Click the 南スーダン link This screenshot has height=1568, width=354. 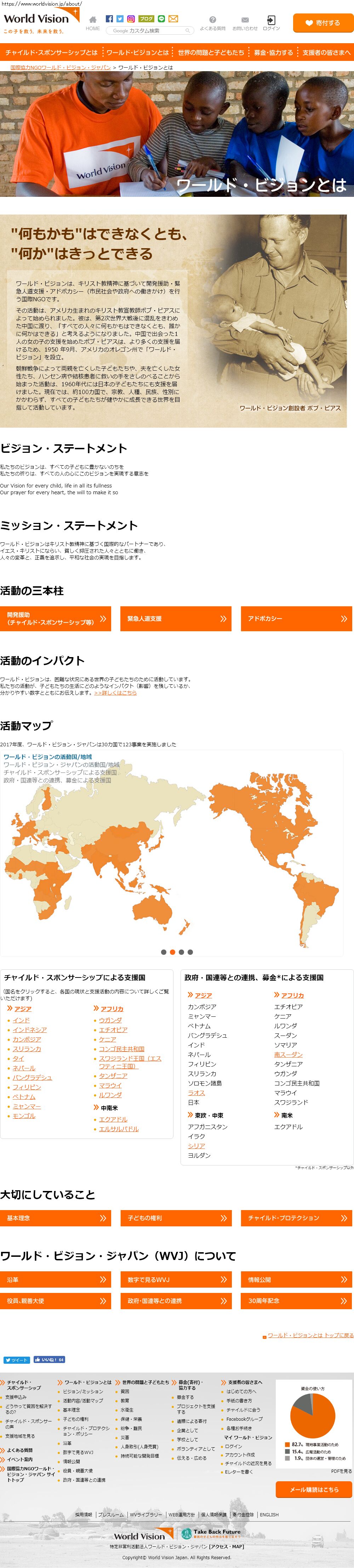[288, 1054]
